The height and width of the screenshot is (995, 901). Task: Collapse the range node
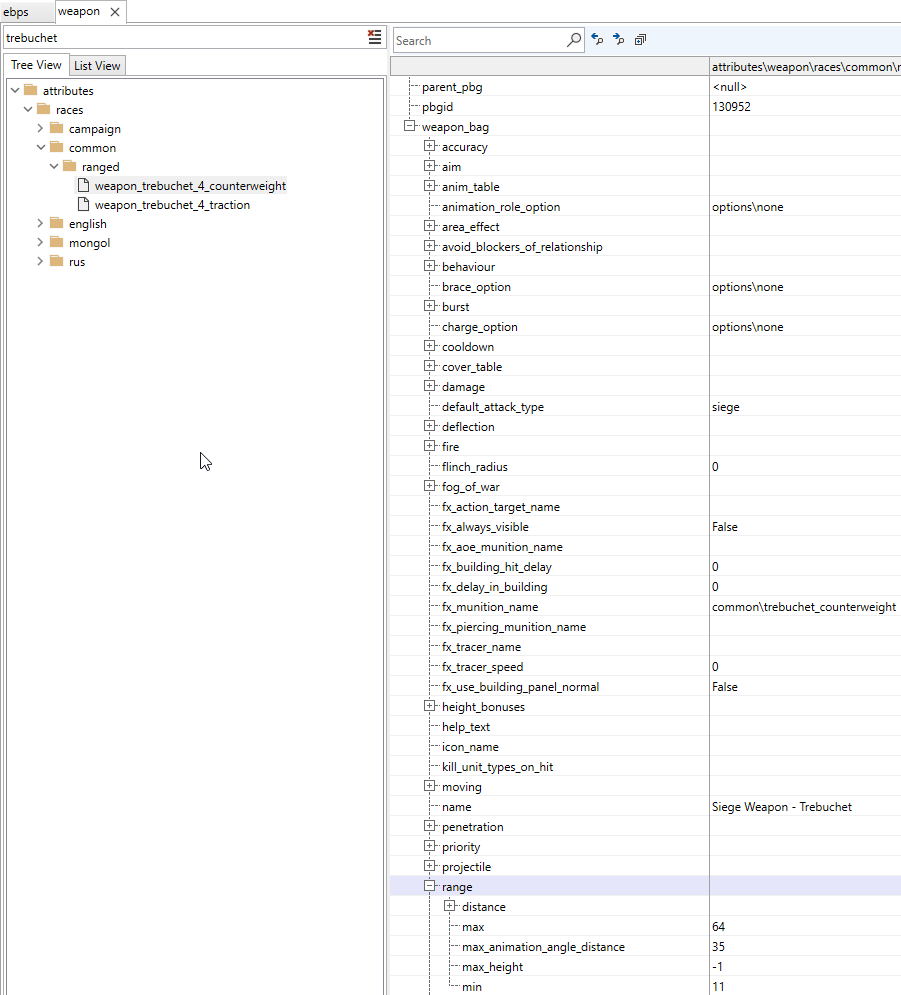pyautogui.click(x=430, y=886)
